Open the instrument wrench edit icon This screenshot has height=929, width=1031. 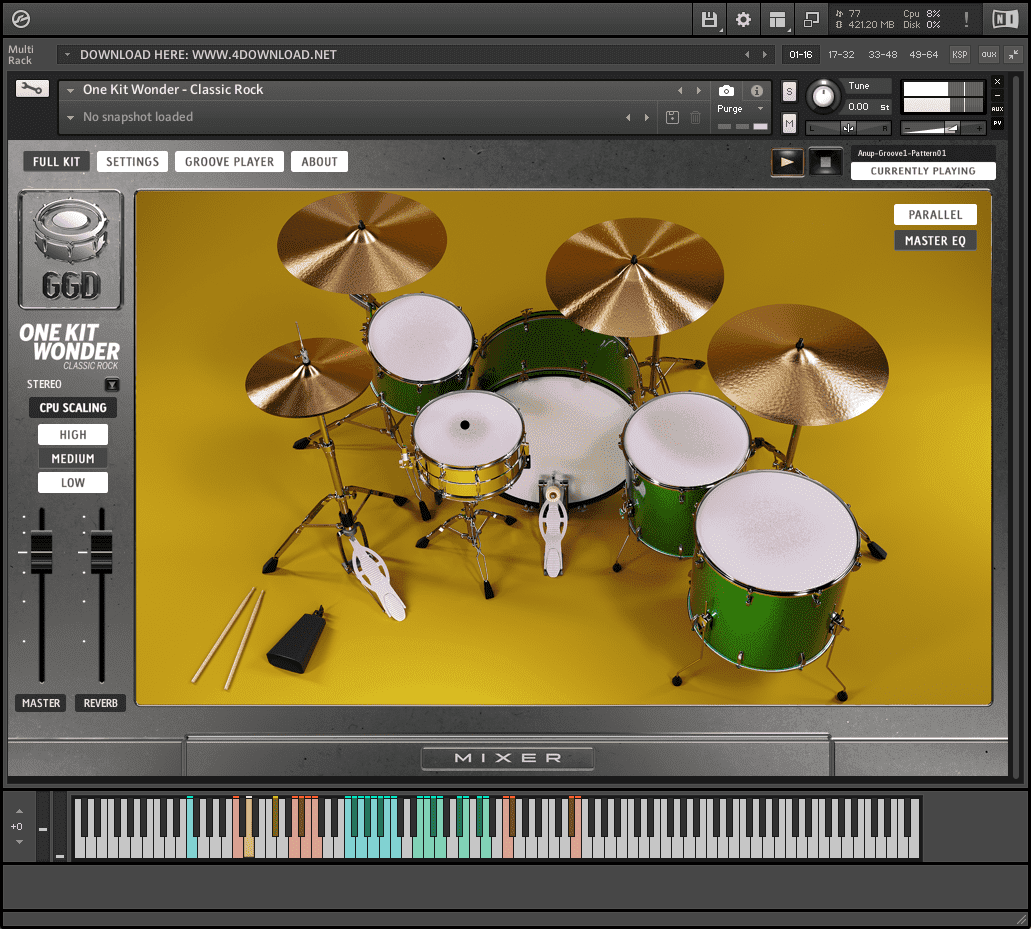coord(32,88)
